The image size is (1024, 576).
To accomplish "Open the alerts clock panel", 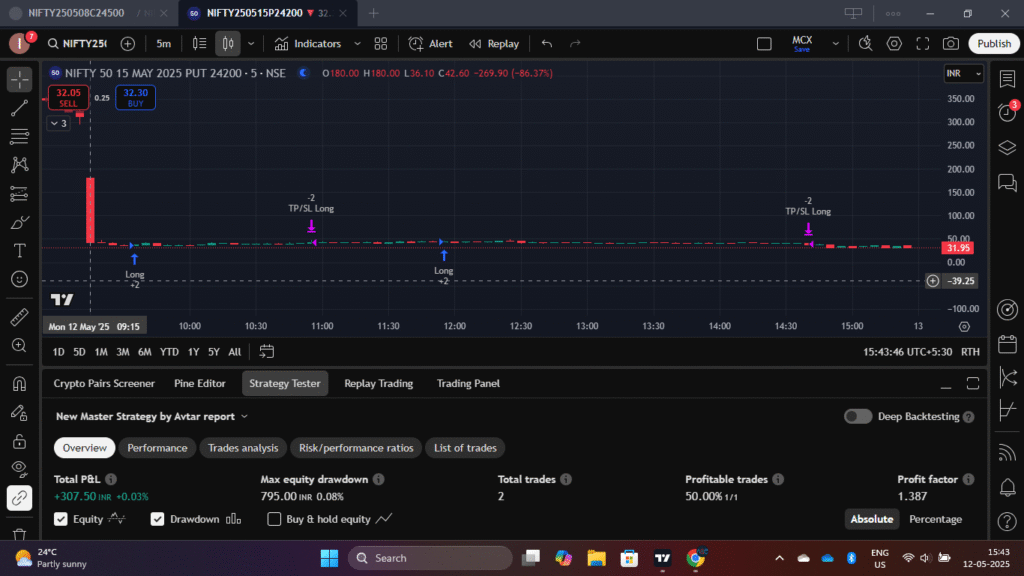I will (x=1007, y=113).
